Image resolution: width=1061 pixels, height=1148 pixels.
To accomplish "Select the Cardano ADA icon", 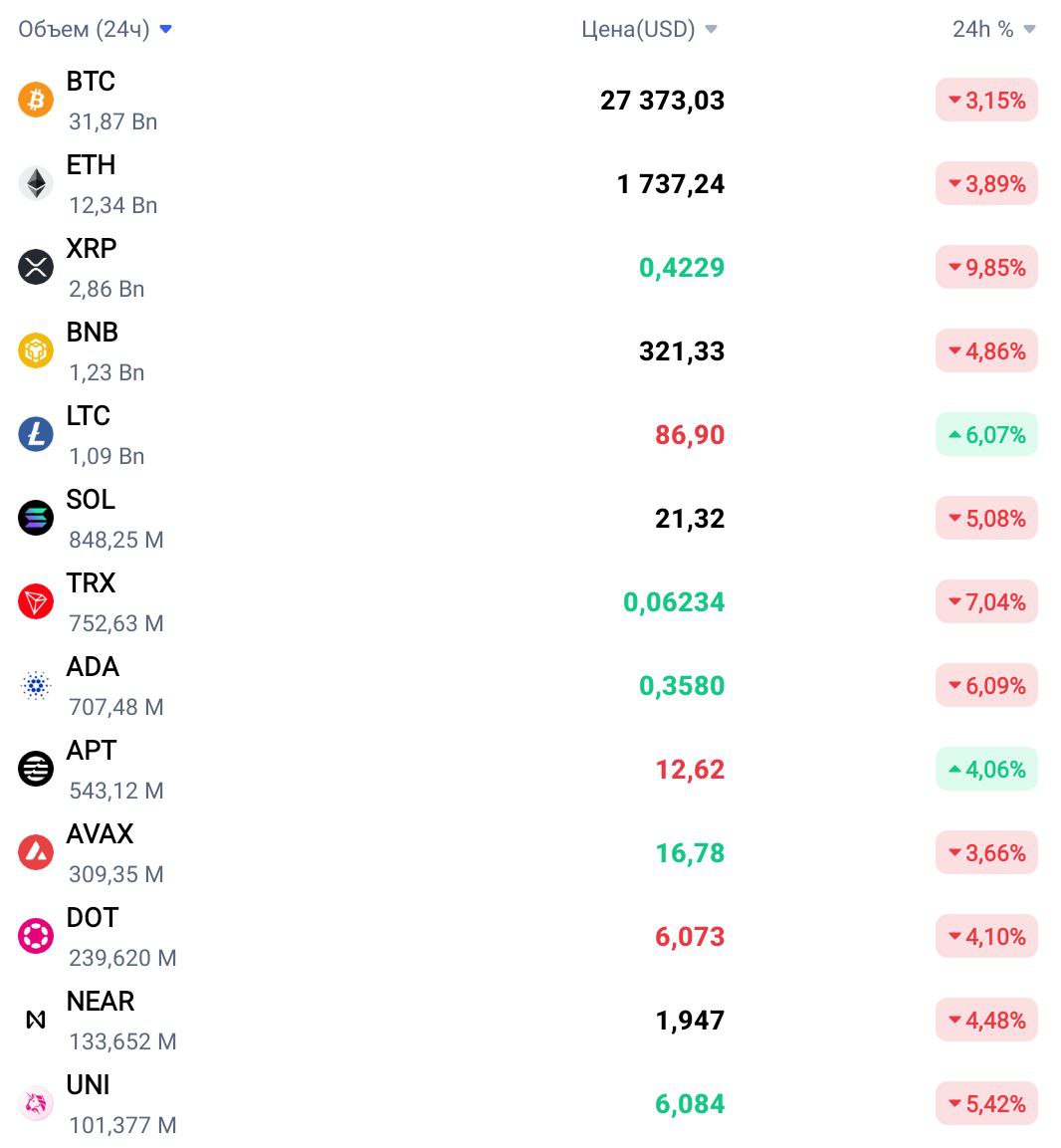I will 36,685.
